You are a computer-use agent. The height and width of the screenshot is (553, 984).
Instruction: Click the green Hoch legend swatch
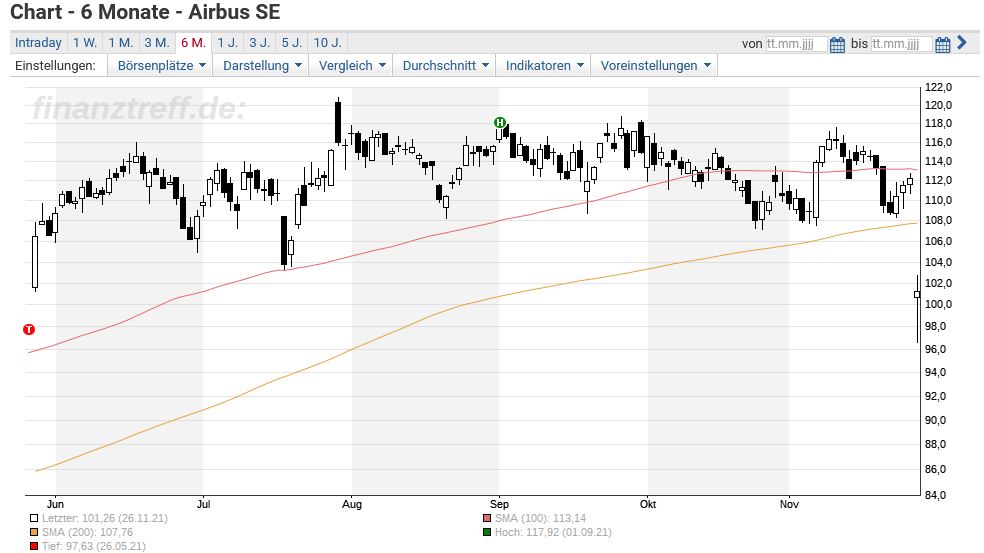pos(487,533)
